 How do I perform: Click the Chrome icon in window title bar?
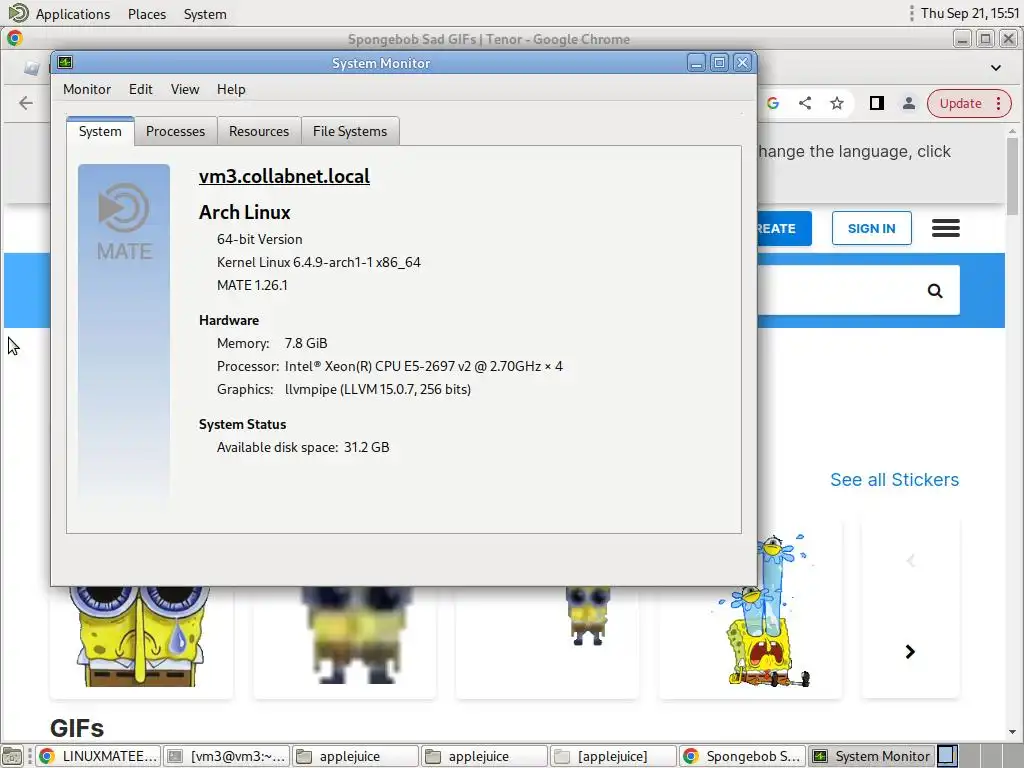click(x=15, y=39)
